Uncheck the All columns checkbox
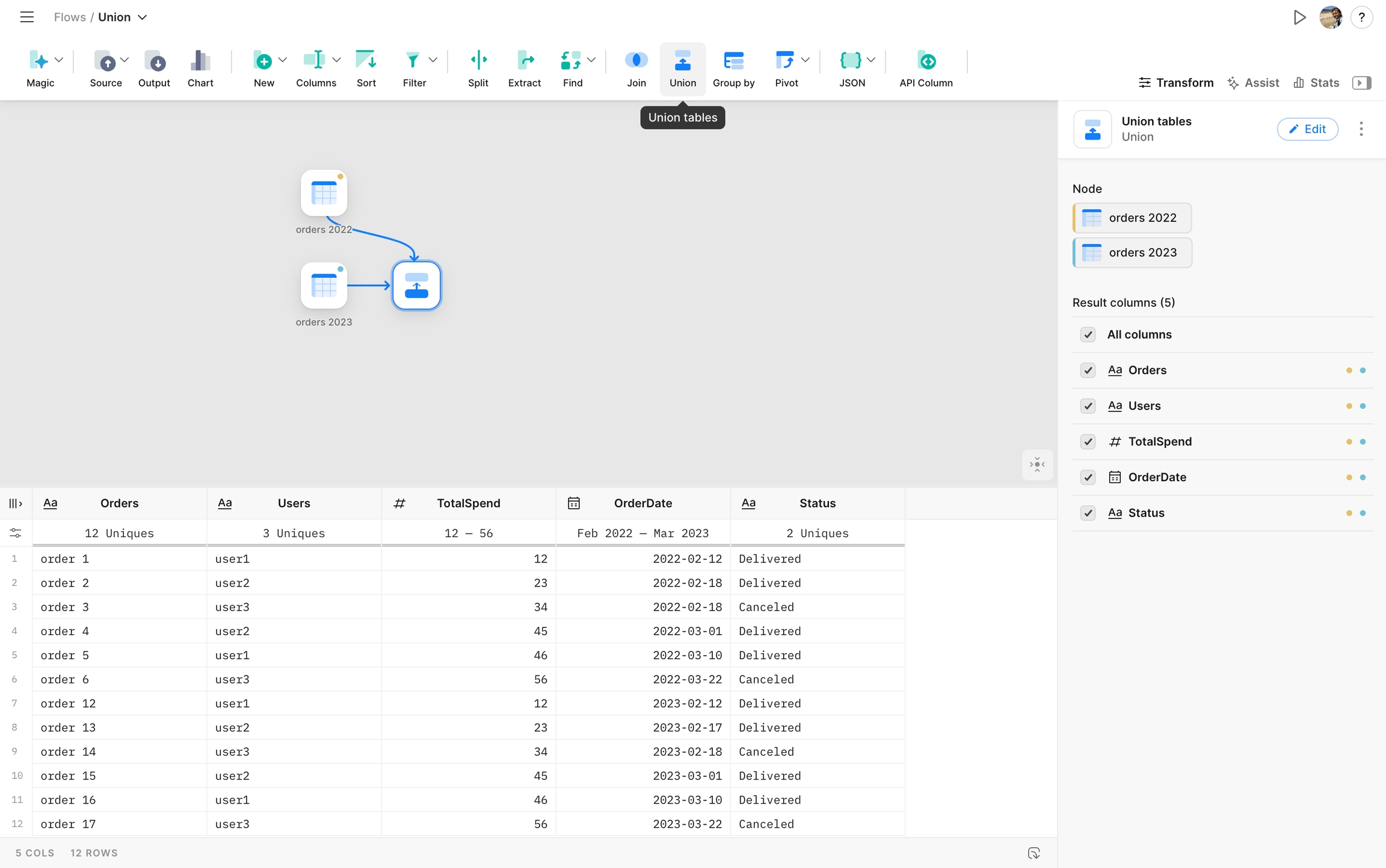 [x=1088, y=334]
